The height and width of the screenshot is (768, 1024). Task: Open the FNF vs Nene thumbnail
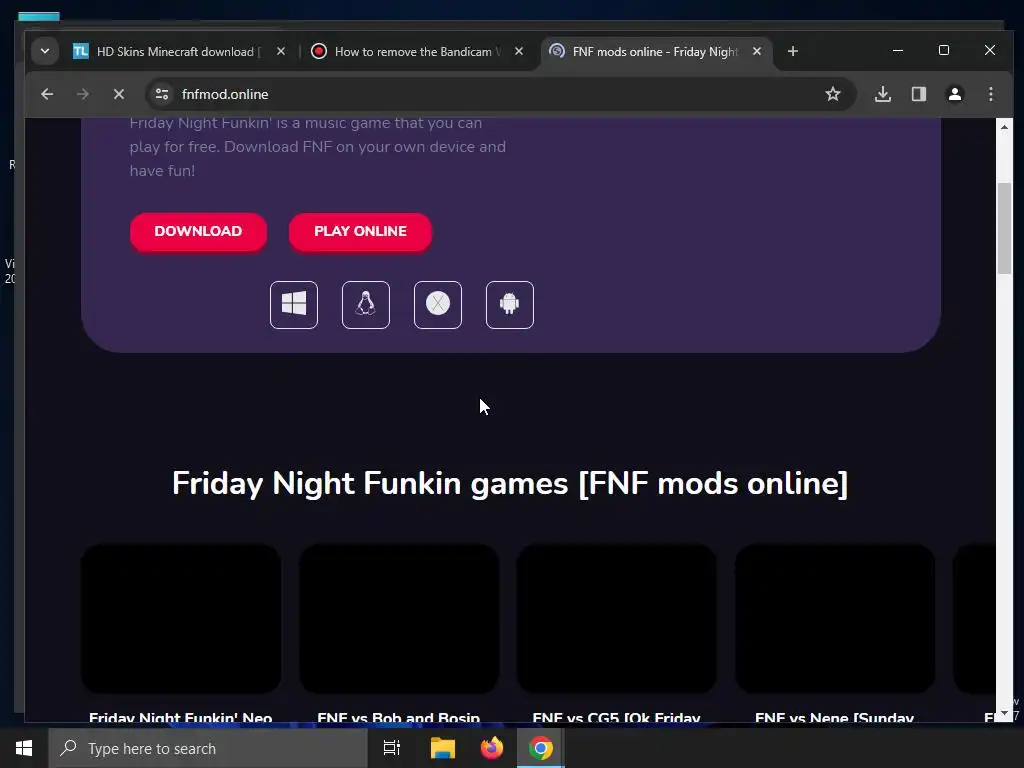(x=835, y=618)
